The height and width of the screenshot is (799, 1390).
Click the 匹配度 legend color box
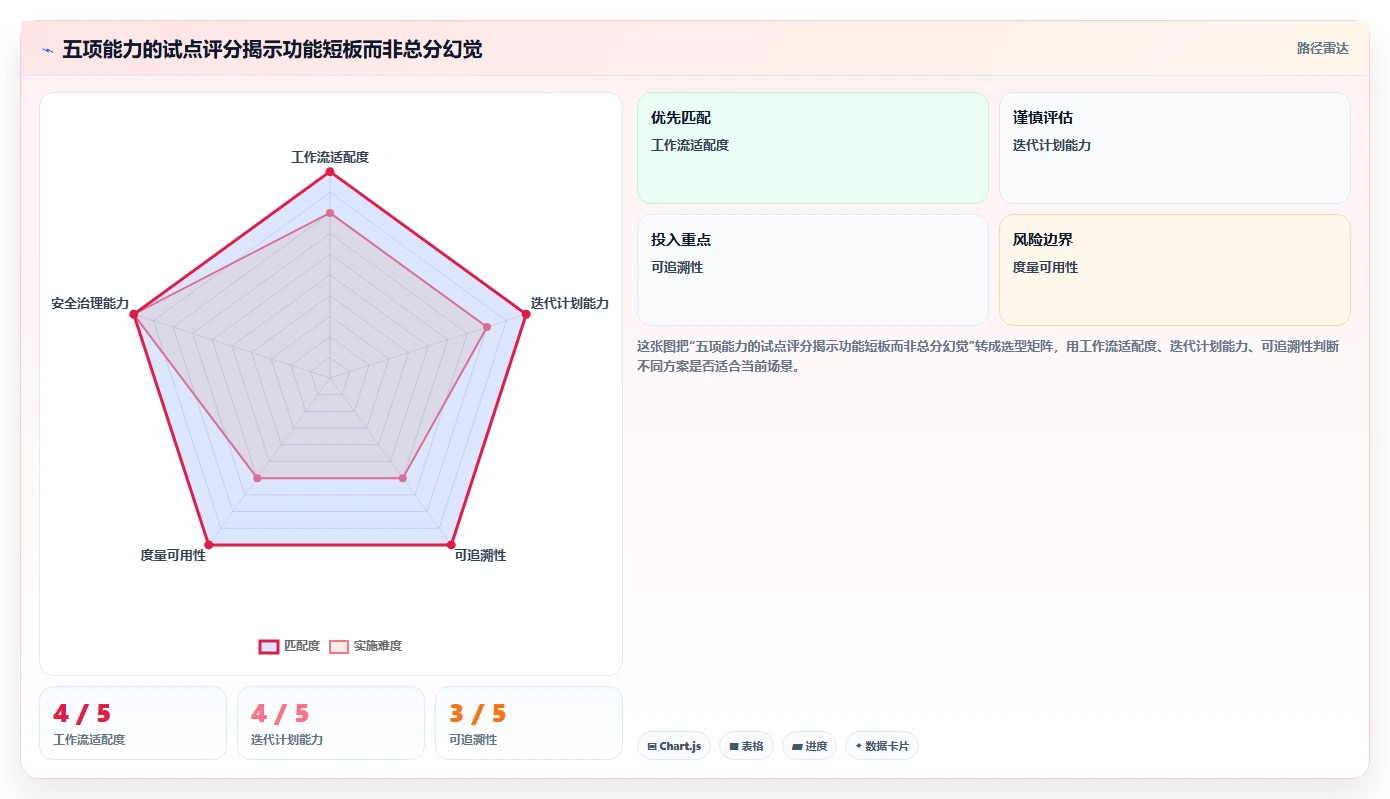269,646
